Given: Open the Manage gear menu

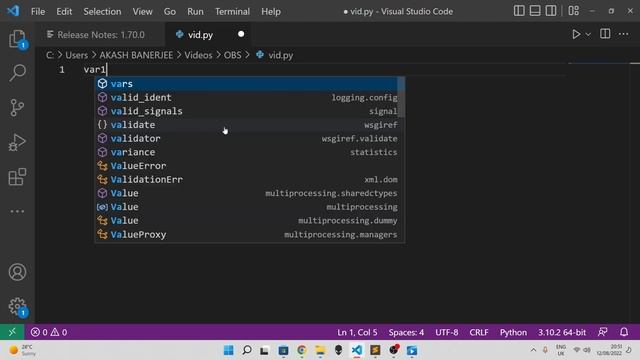Looking at the screenshot, I should 17,306.
